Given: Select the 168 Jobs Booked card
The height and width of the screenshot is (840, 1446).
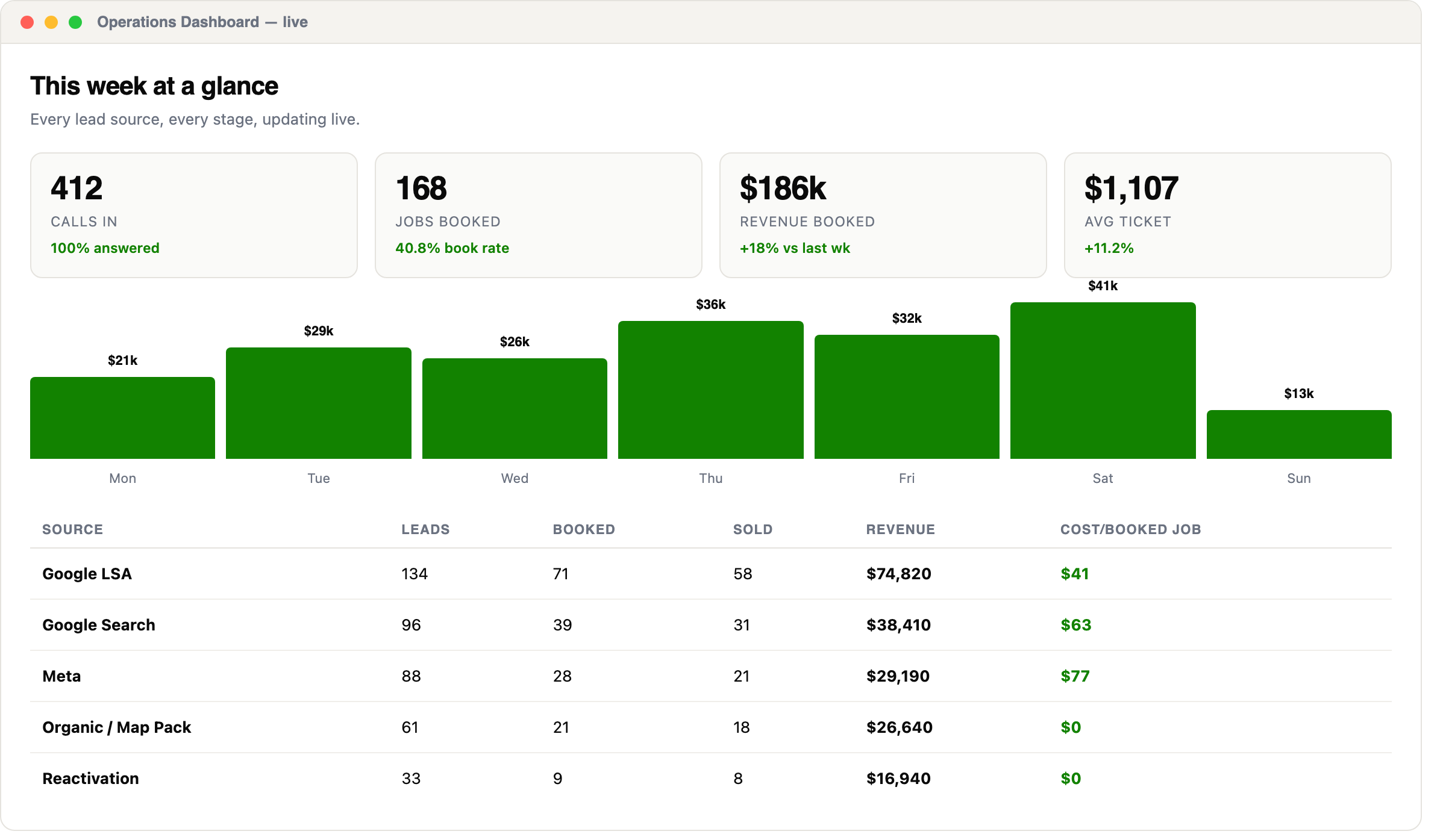Looking at the screenshot, I should (539, 215).
